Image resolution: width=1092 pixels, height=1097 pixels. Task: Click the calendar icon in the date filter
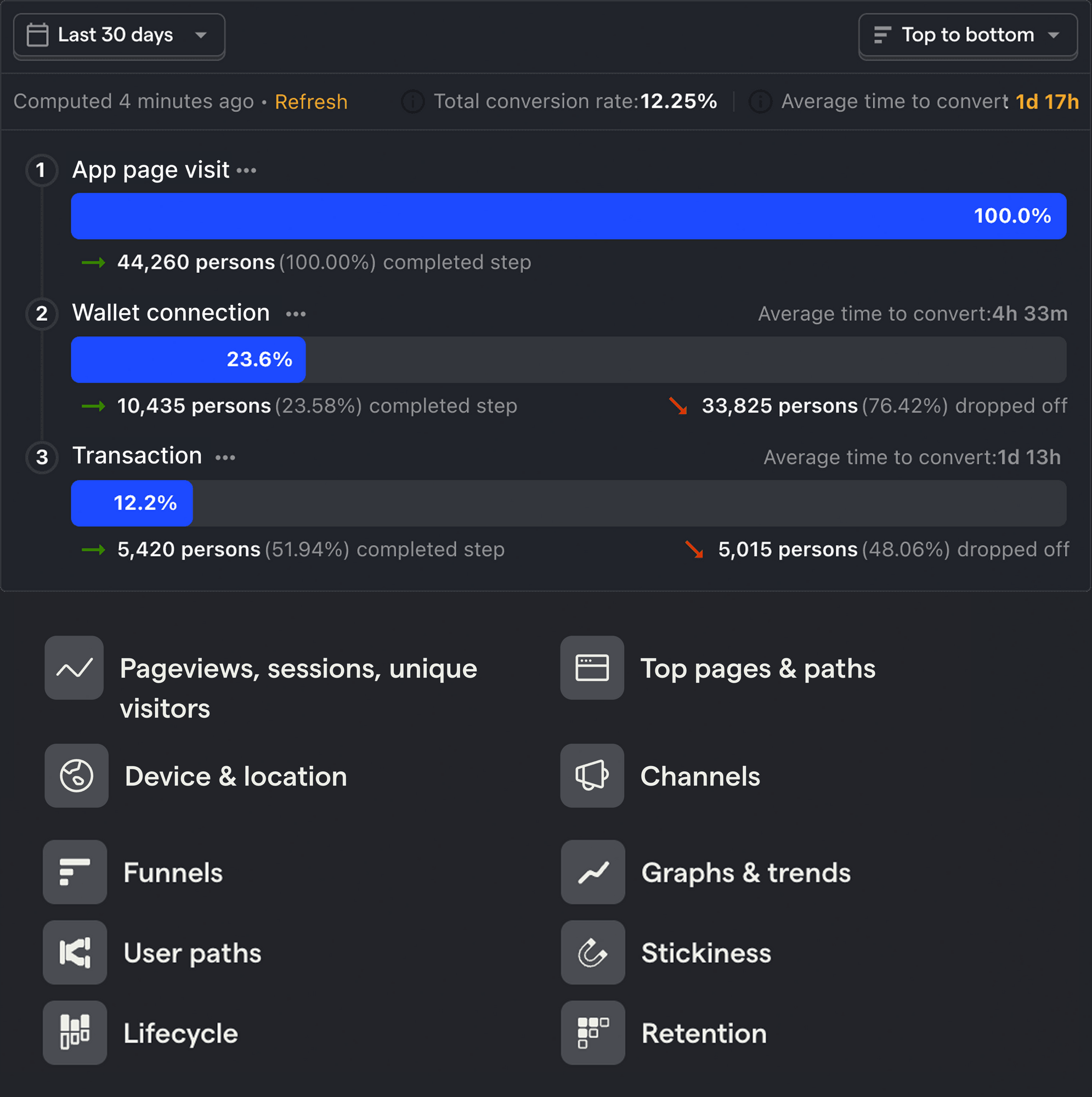(x=37, y=35)
